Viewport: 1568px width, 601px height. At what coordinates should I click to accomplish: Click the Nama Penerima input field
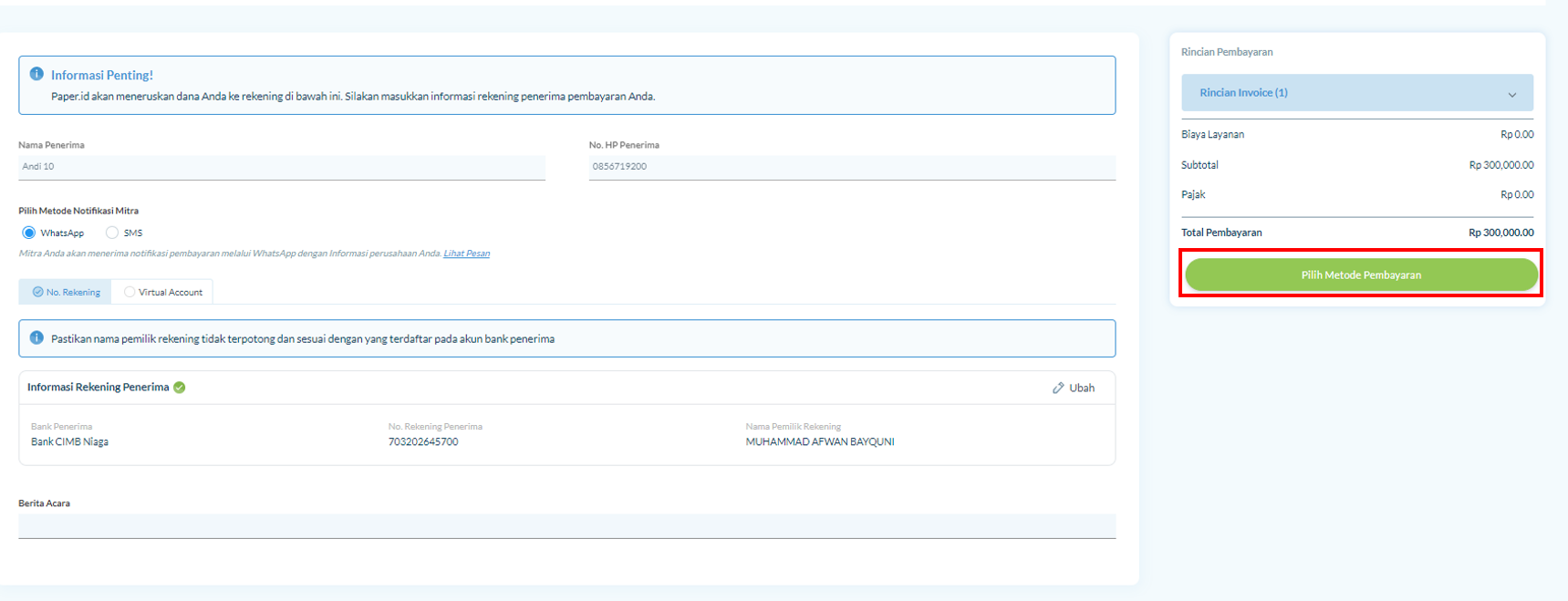coord(281,167)
